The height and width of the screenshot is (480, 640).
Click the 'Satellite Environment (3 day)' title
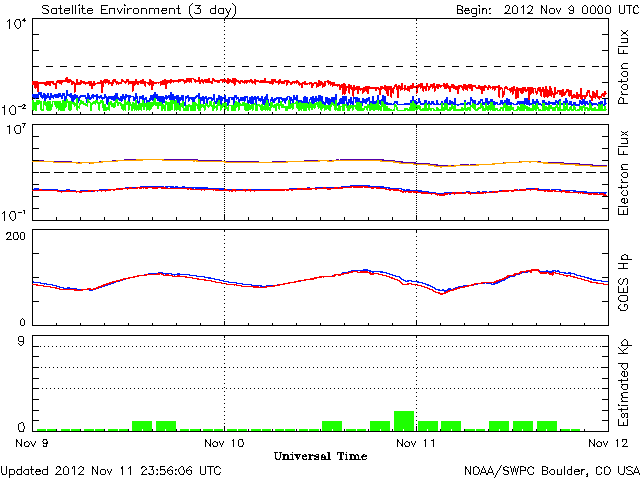[139, 10]
